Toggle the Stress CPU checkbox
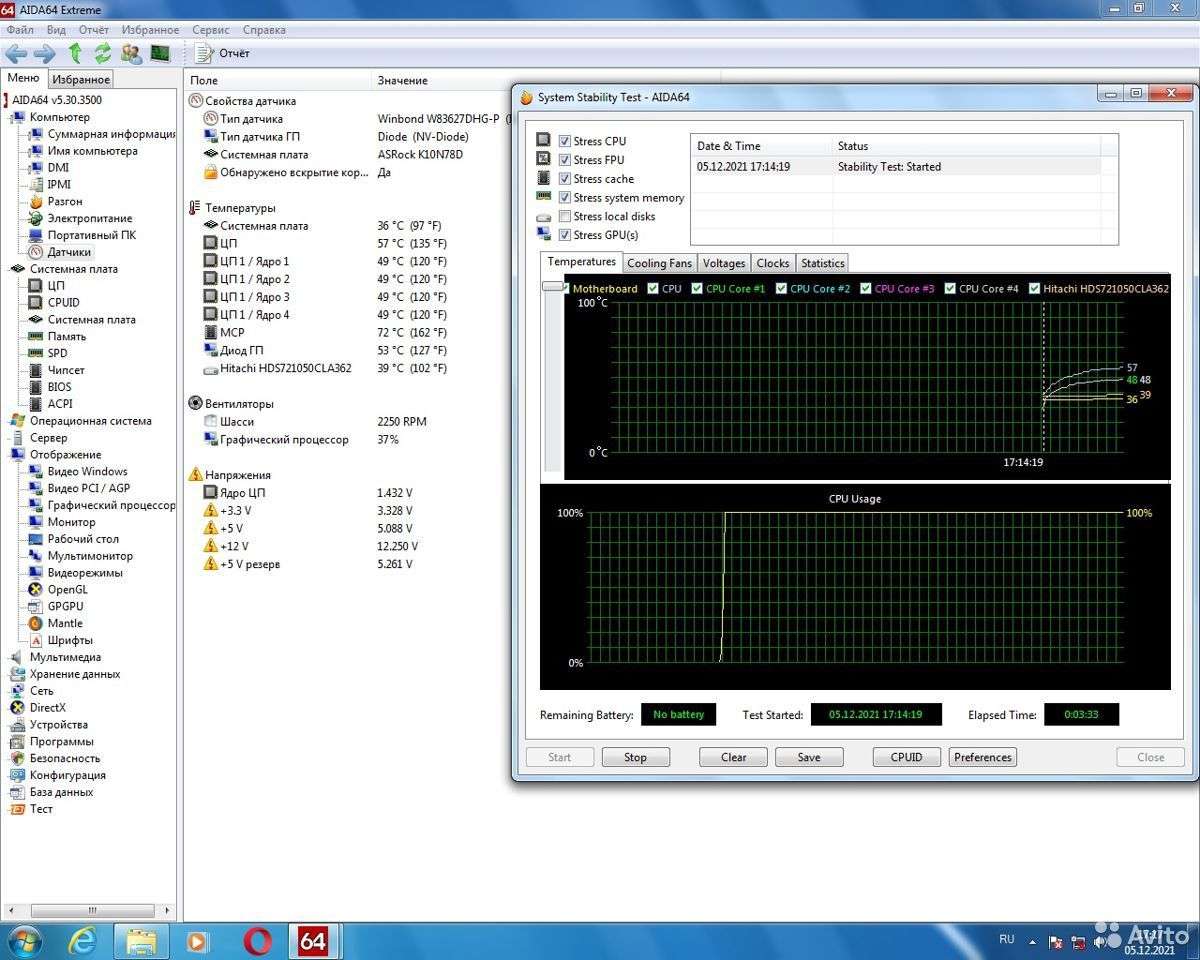 (565, 141)
